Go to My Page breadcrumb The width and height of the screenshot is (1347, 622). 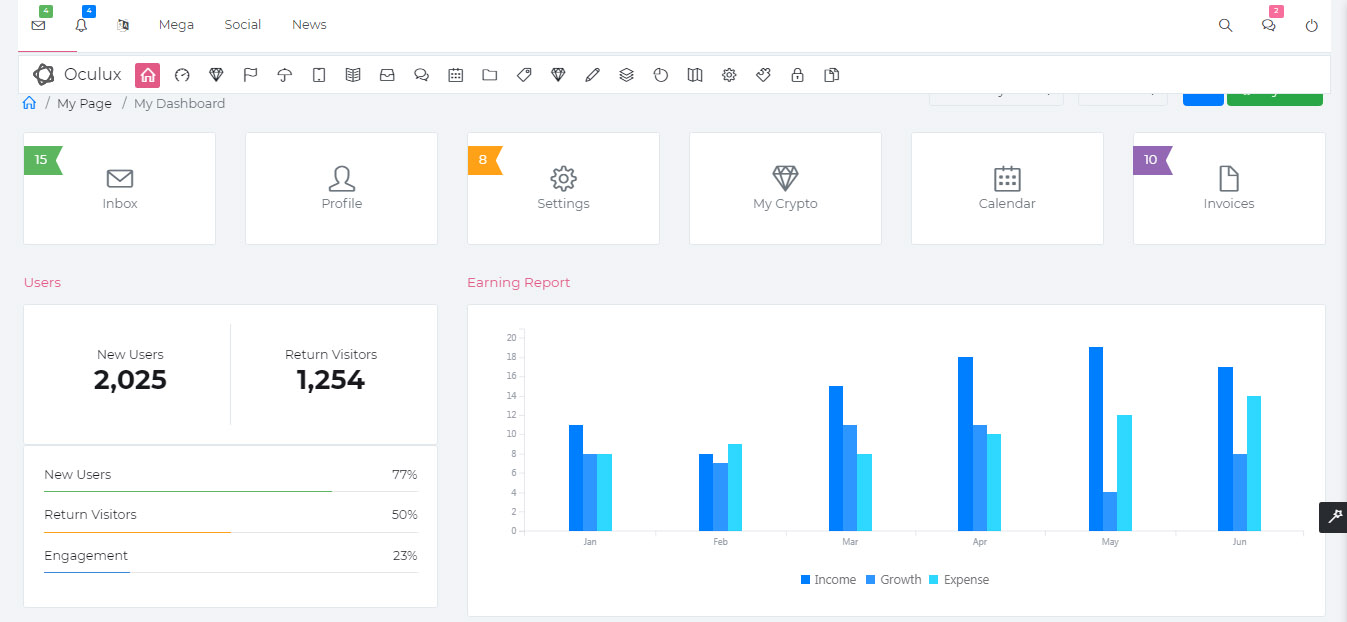(84, 103)
